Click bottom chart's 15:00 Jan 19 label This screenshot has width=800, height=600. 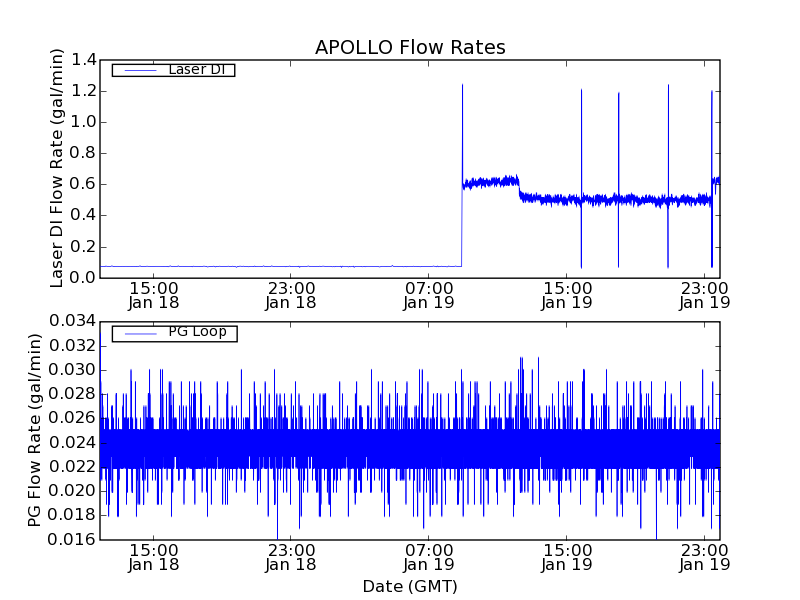tap(566, 558)
